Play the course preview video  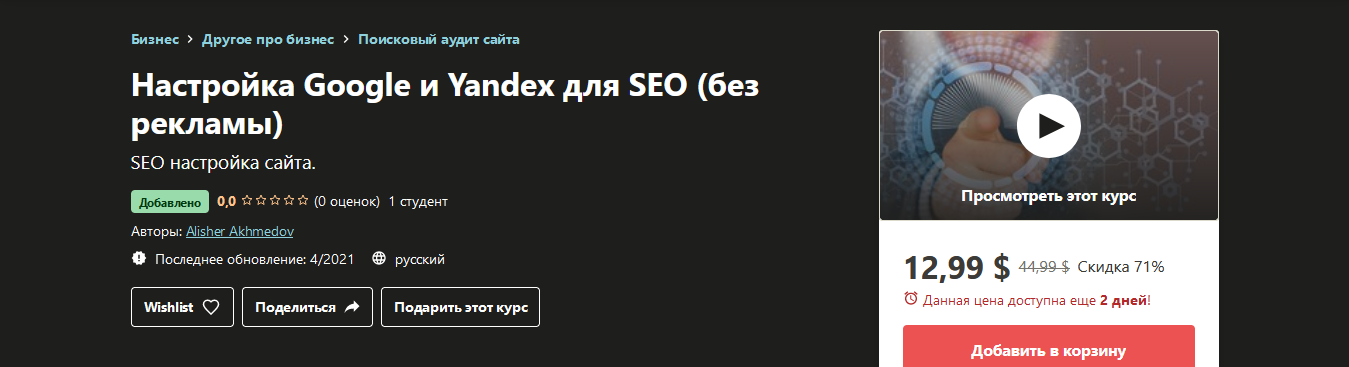point(1048,125)
